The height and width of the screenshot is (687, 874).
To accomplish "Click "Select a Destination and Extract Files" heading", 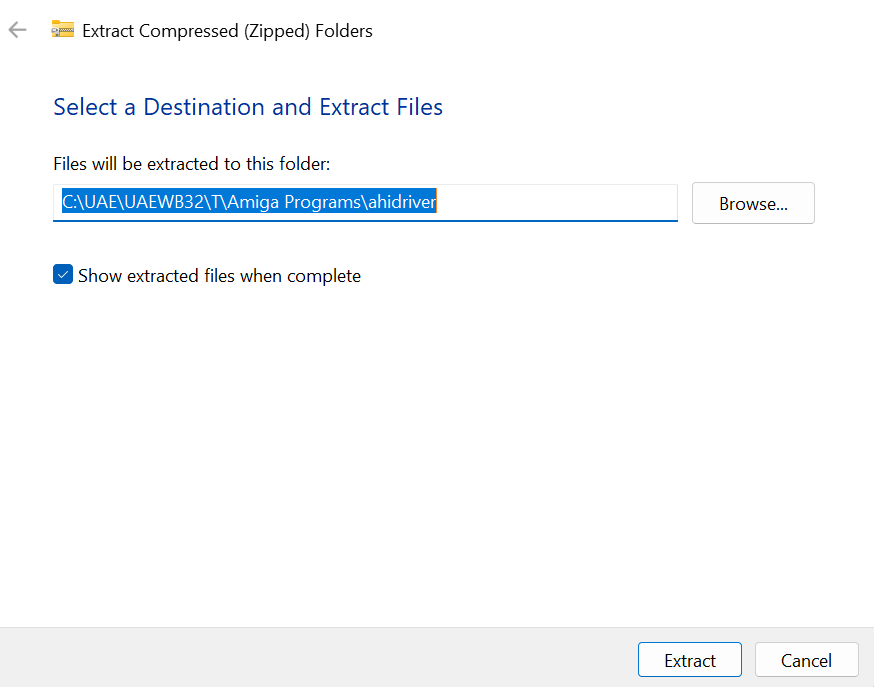I will [x=248, y=107].
